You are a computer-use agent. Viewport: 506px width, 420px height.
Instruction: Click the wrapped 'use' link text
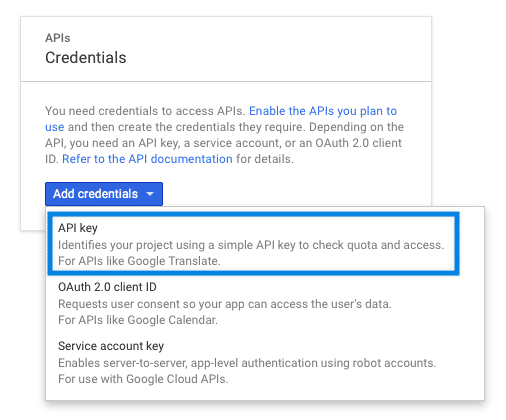(x=55, y=127)
